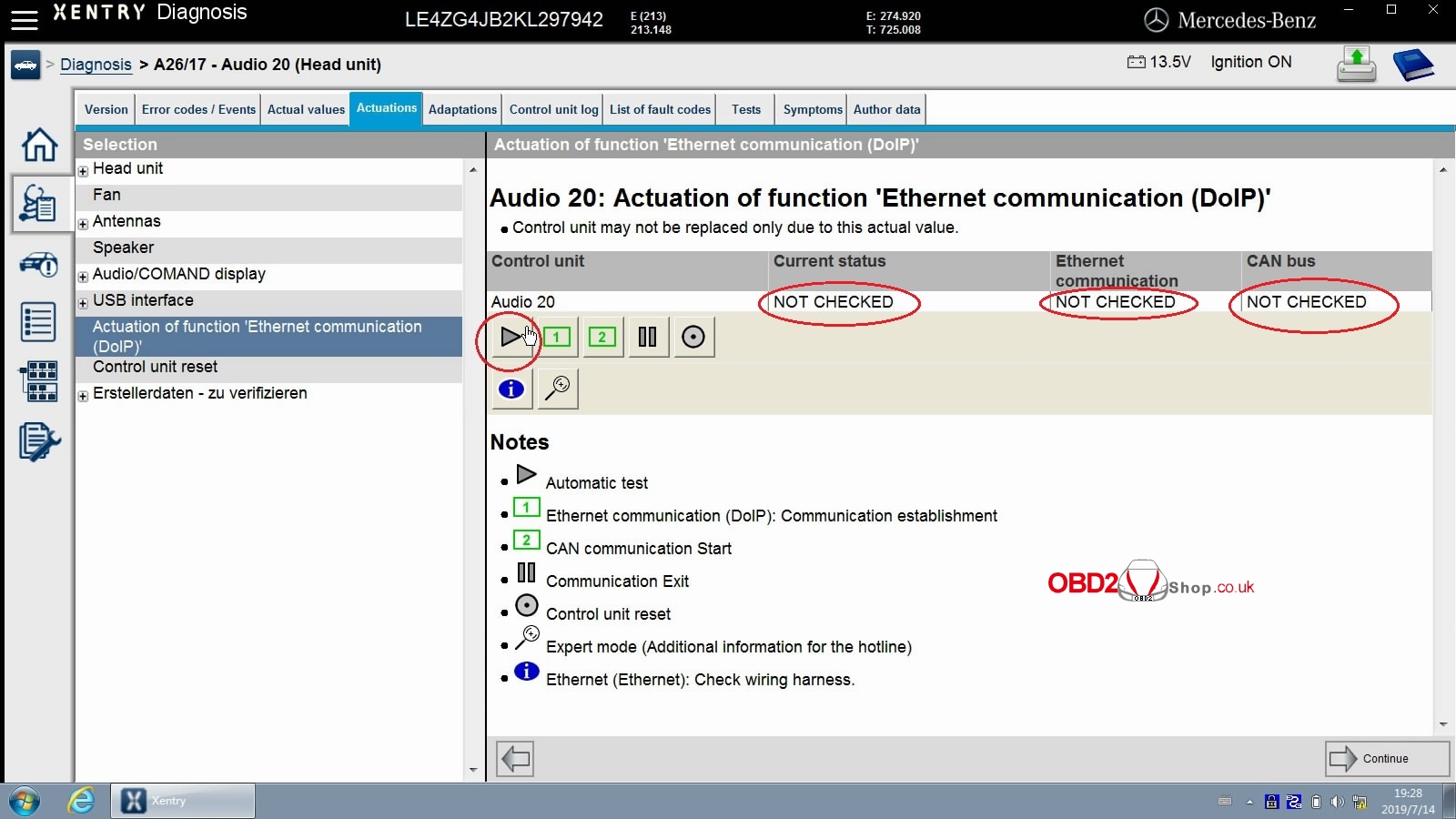This screenshot has height=819, width=1456.
Task: Click the Continue button
Action: point(1386,759)
